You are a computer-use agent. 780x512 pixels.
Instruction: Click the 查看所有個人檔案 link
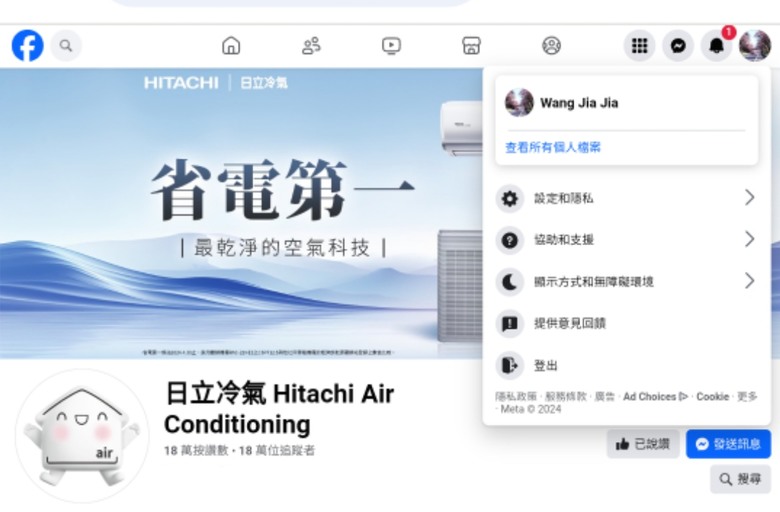[x=553, y=147]
